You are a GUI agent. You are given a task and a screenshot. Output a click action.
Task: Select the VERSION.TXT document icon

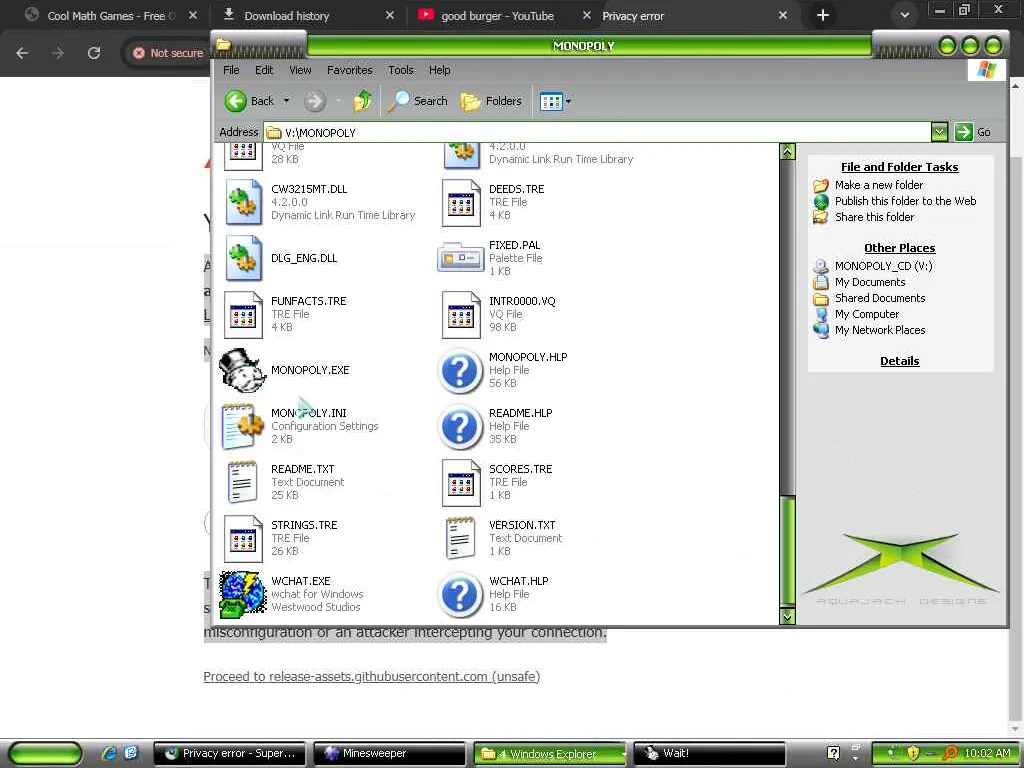point(460,539)
